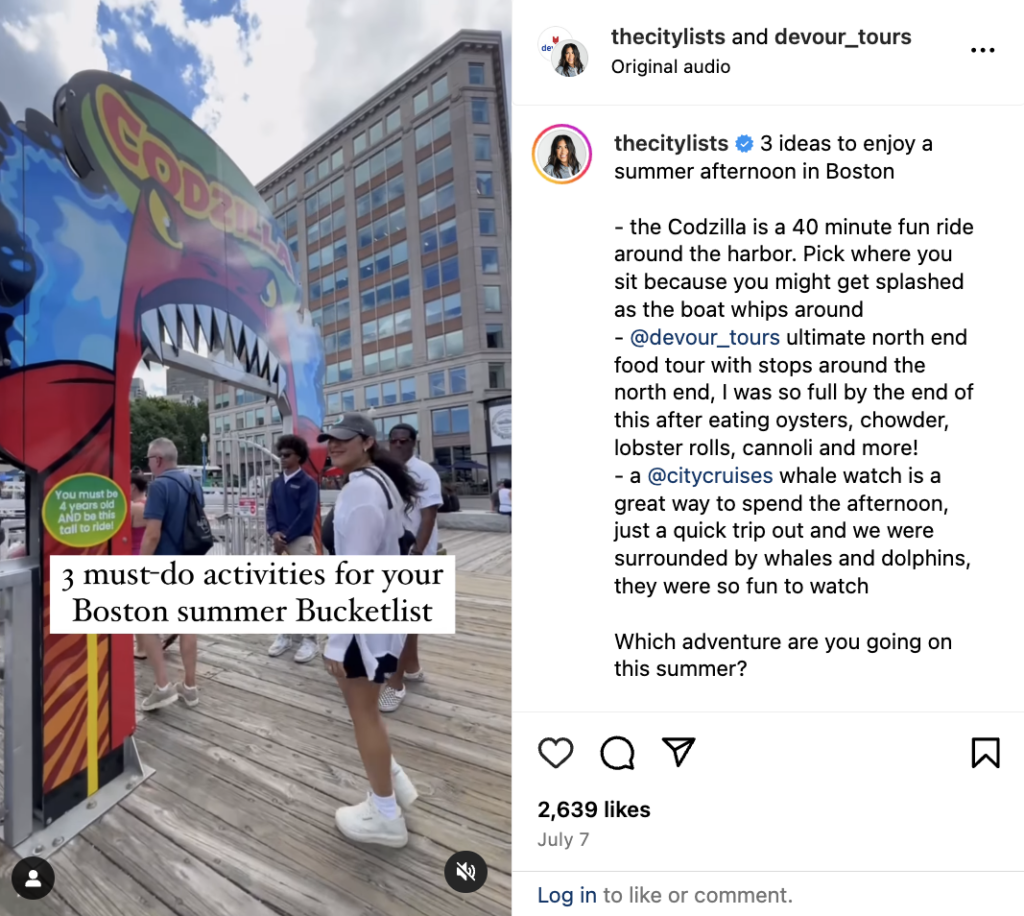Open the header profile avatar thumbnail

pos(565,52)
